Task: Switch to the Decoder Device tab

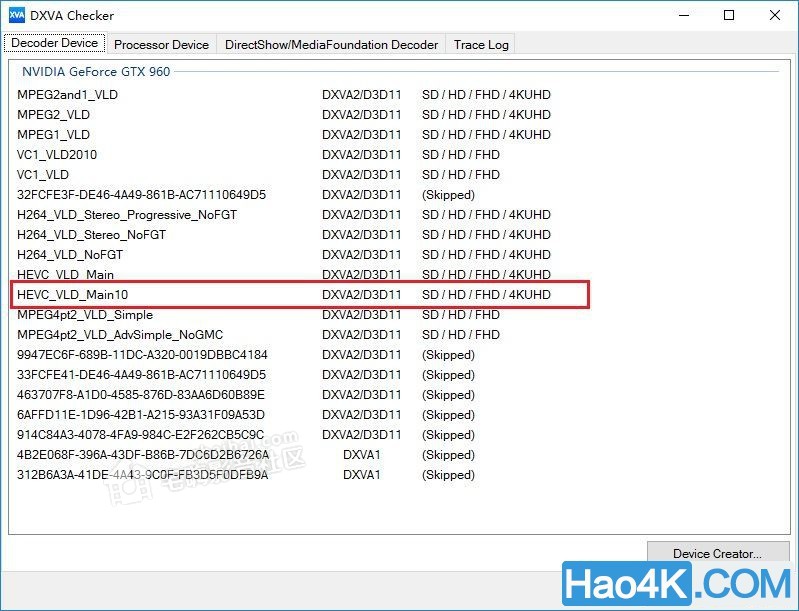Action: (x=55, y=43)
